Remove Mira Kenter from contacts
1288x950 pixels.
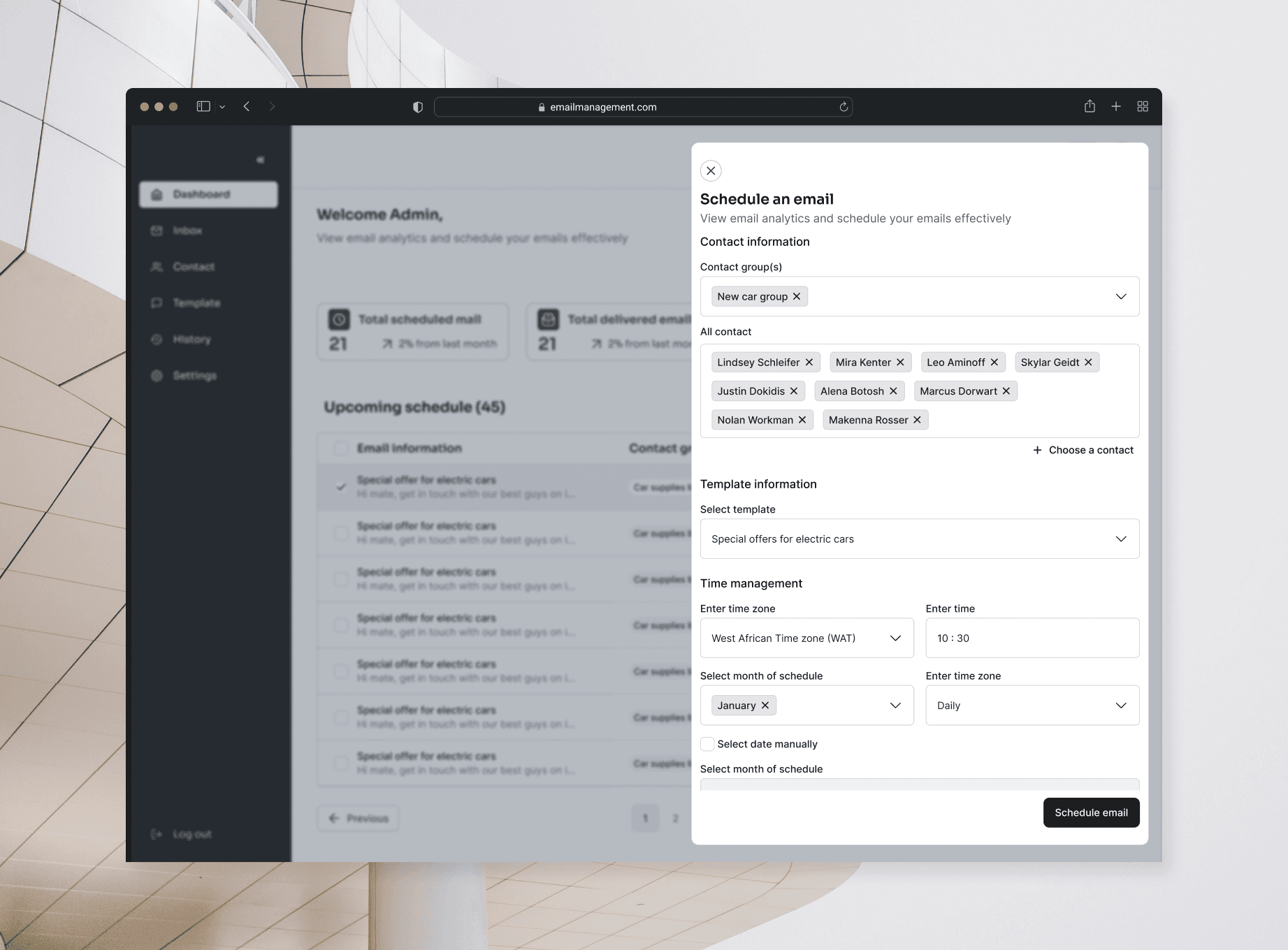pyautogui.click(x=901, y=362)
